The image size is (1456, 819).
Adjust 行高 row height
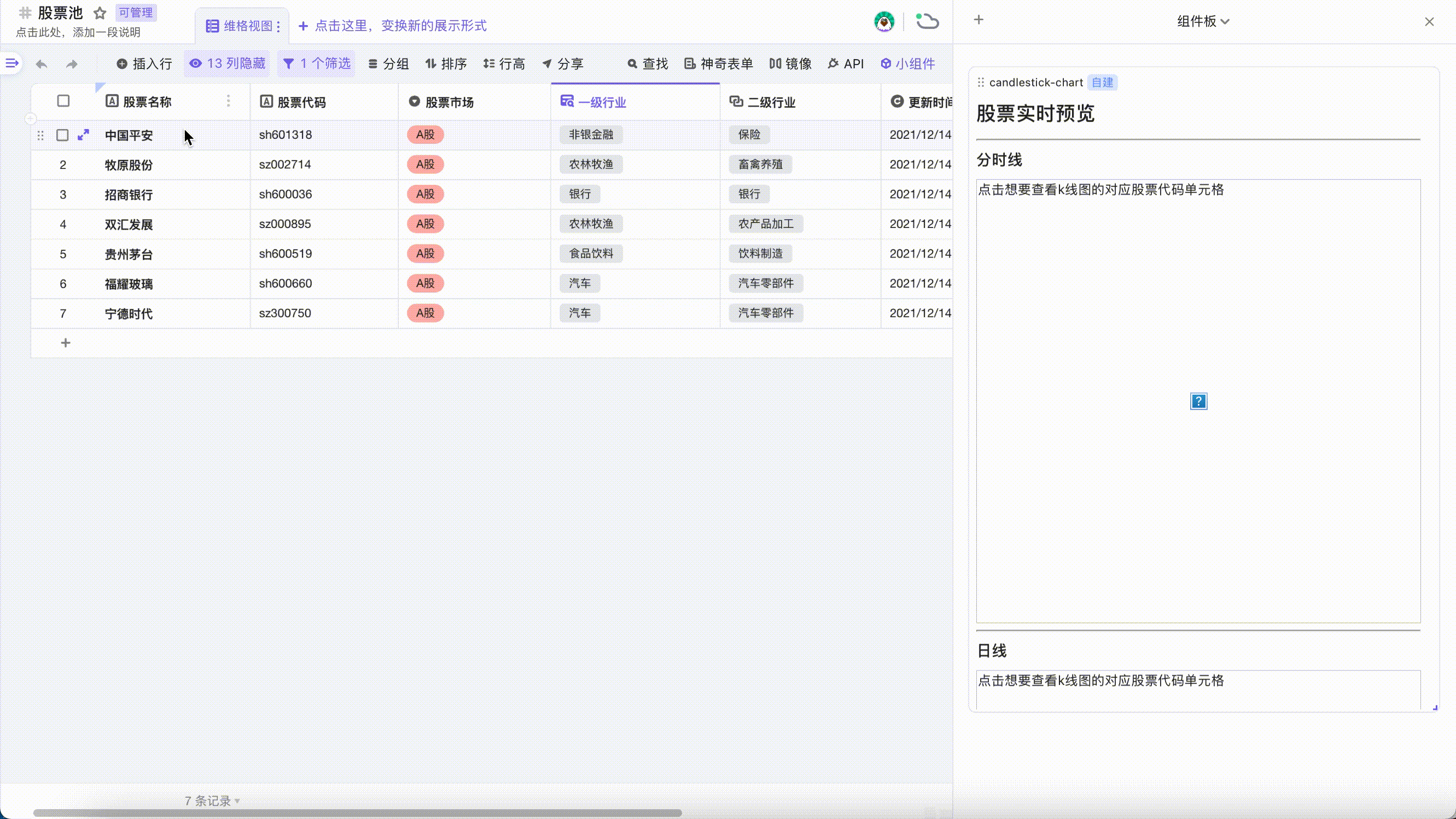pos(505,64)
